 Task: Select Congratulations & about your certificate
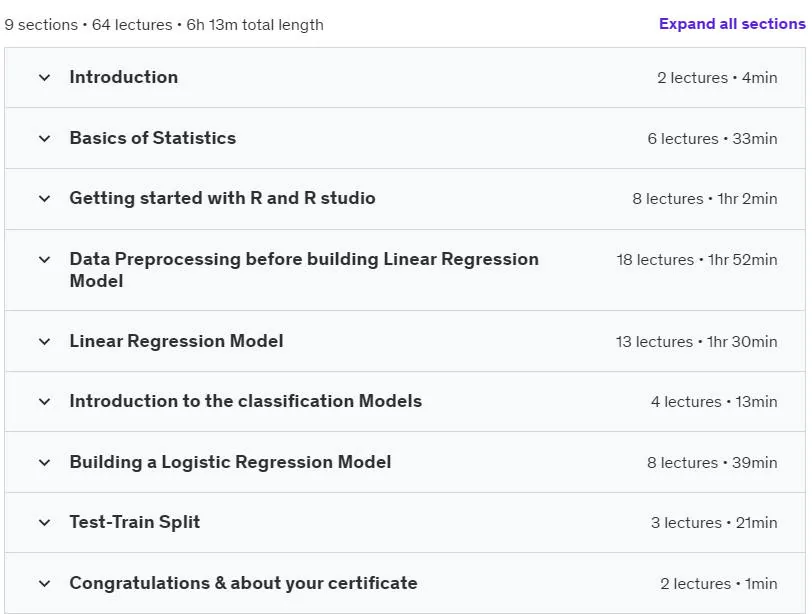click(x=243, y=583)
